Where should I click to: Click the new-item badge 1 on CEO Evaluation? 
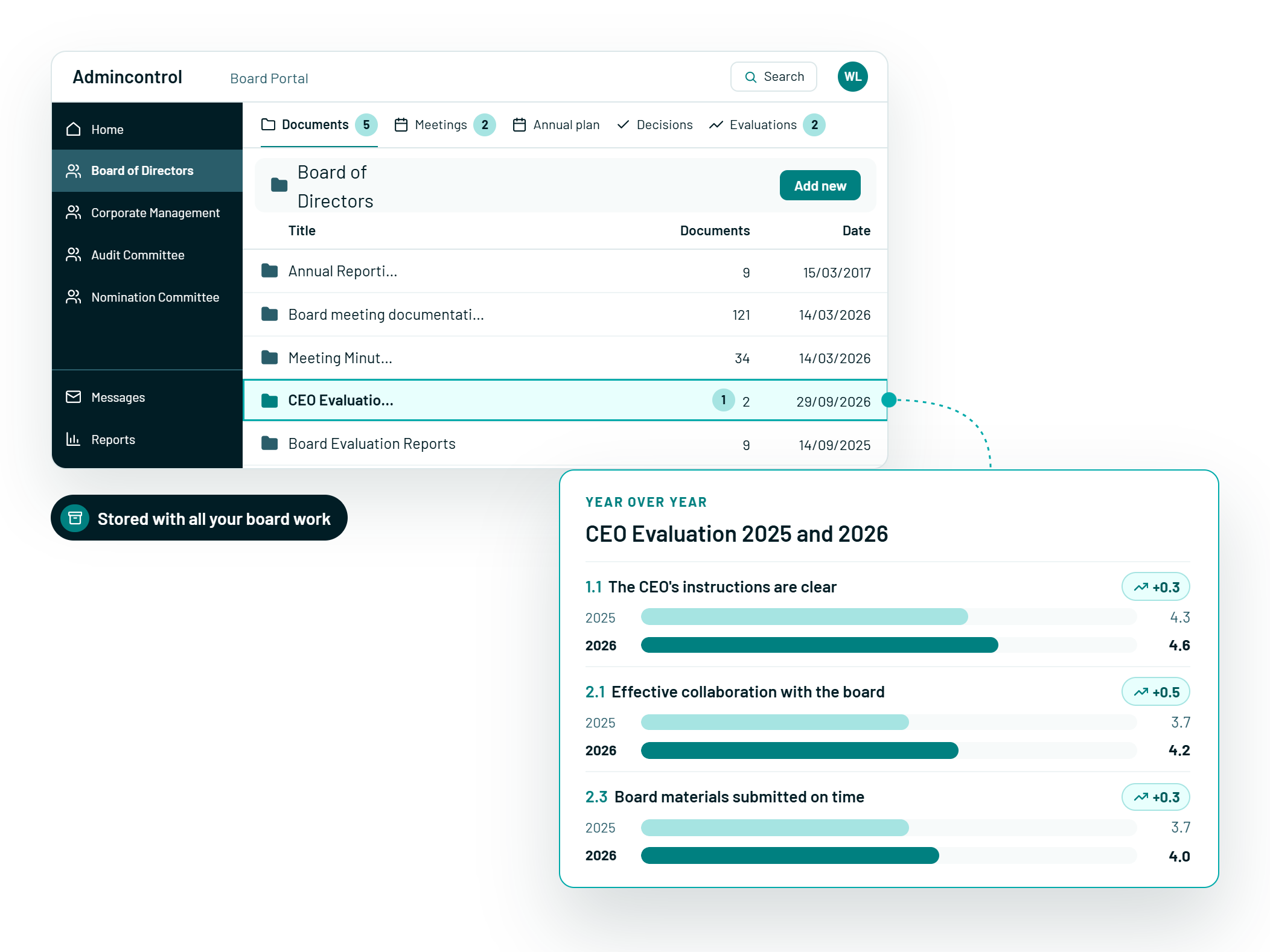coord(723,400)
